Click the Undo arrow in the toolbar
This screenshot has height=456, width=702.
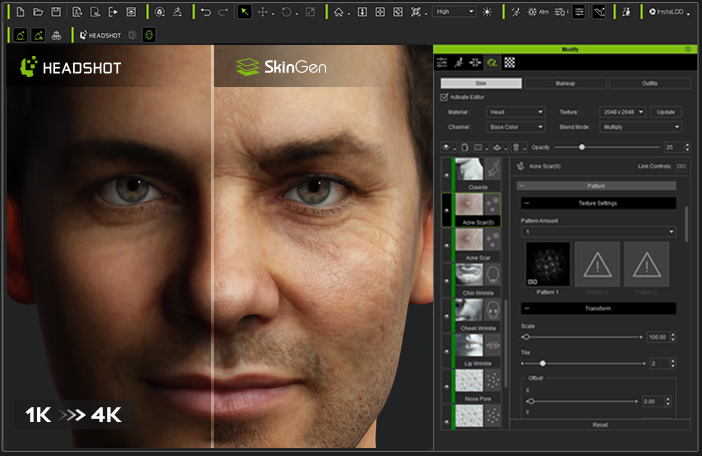(x=205, y=12)
